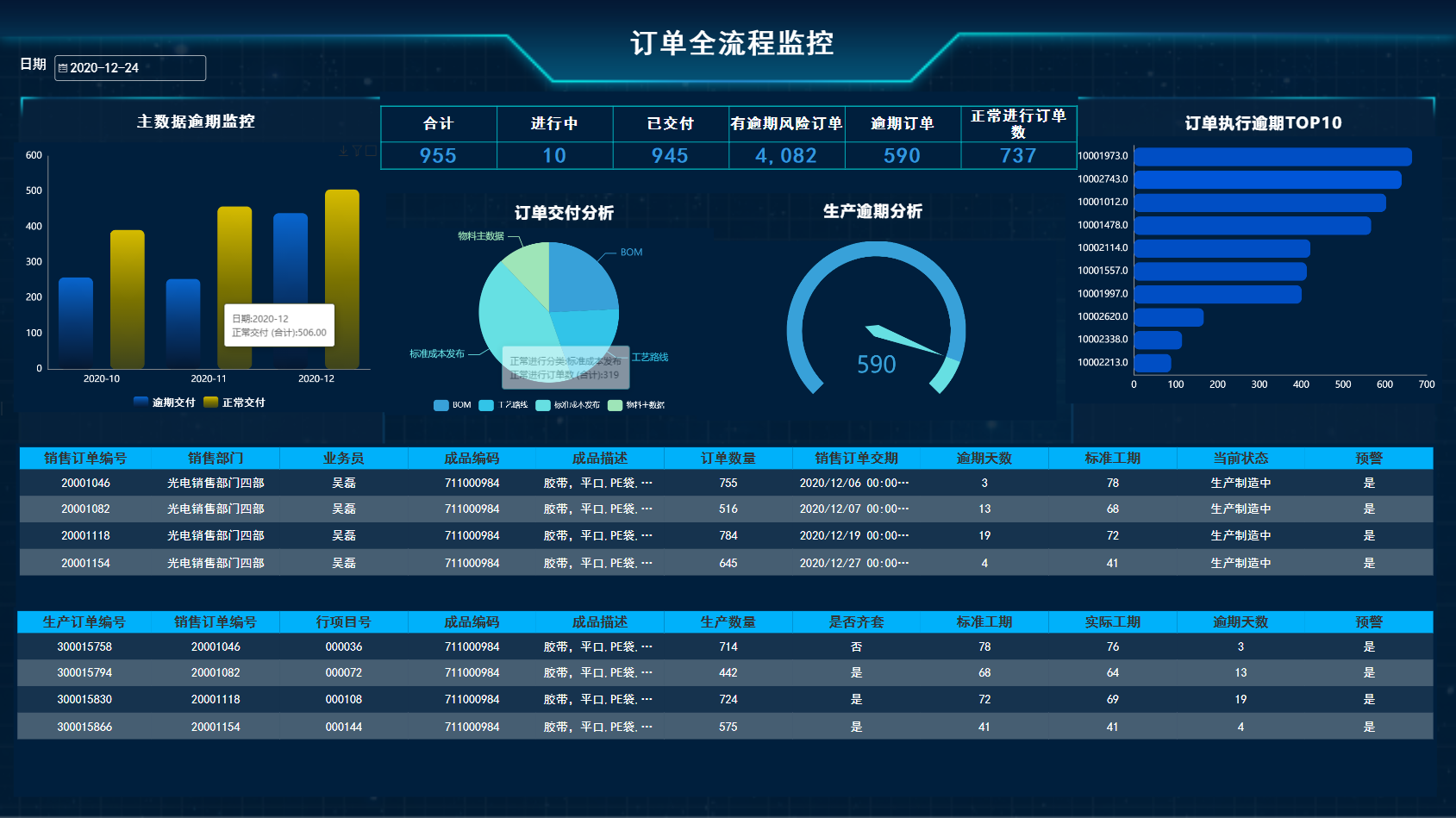This screenshot has width=1456, height=818.
Task: Click the filter funnel icon on bar chart
Action: tap(357, 151)
